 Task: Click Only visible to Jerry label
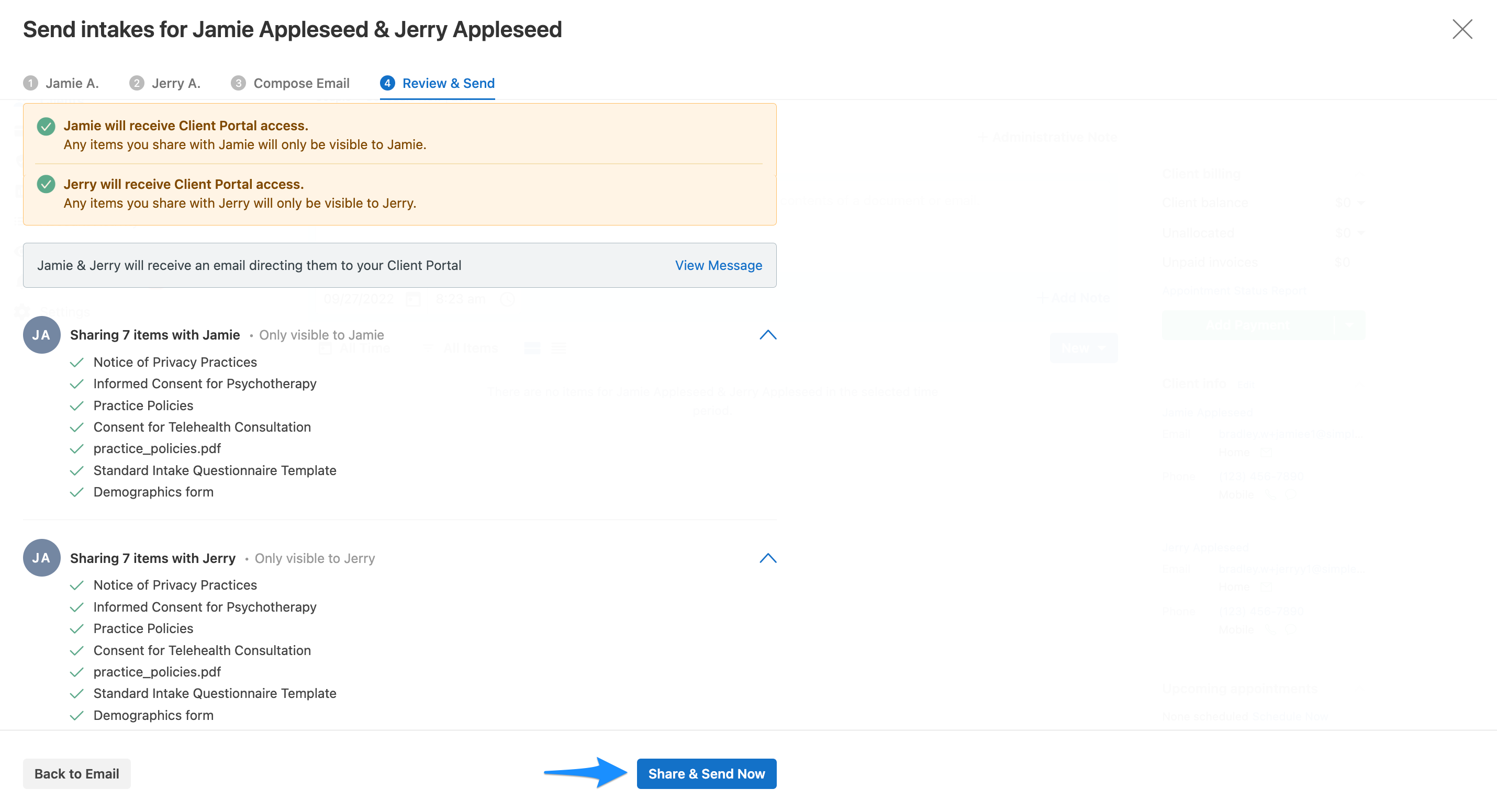(315, 558)
